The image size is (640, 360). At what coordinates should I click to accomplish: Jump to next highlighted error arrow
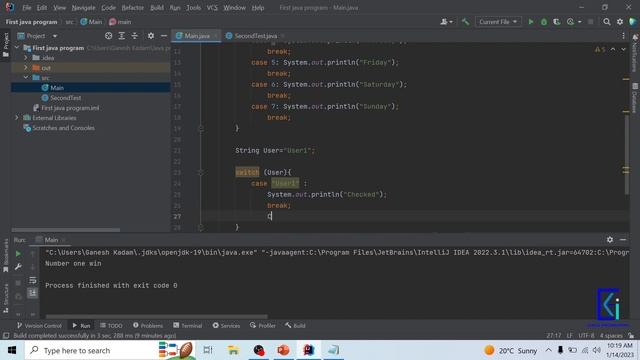click(x=623, y=49)
